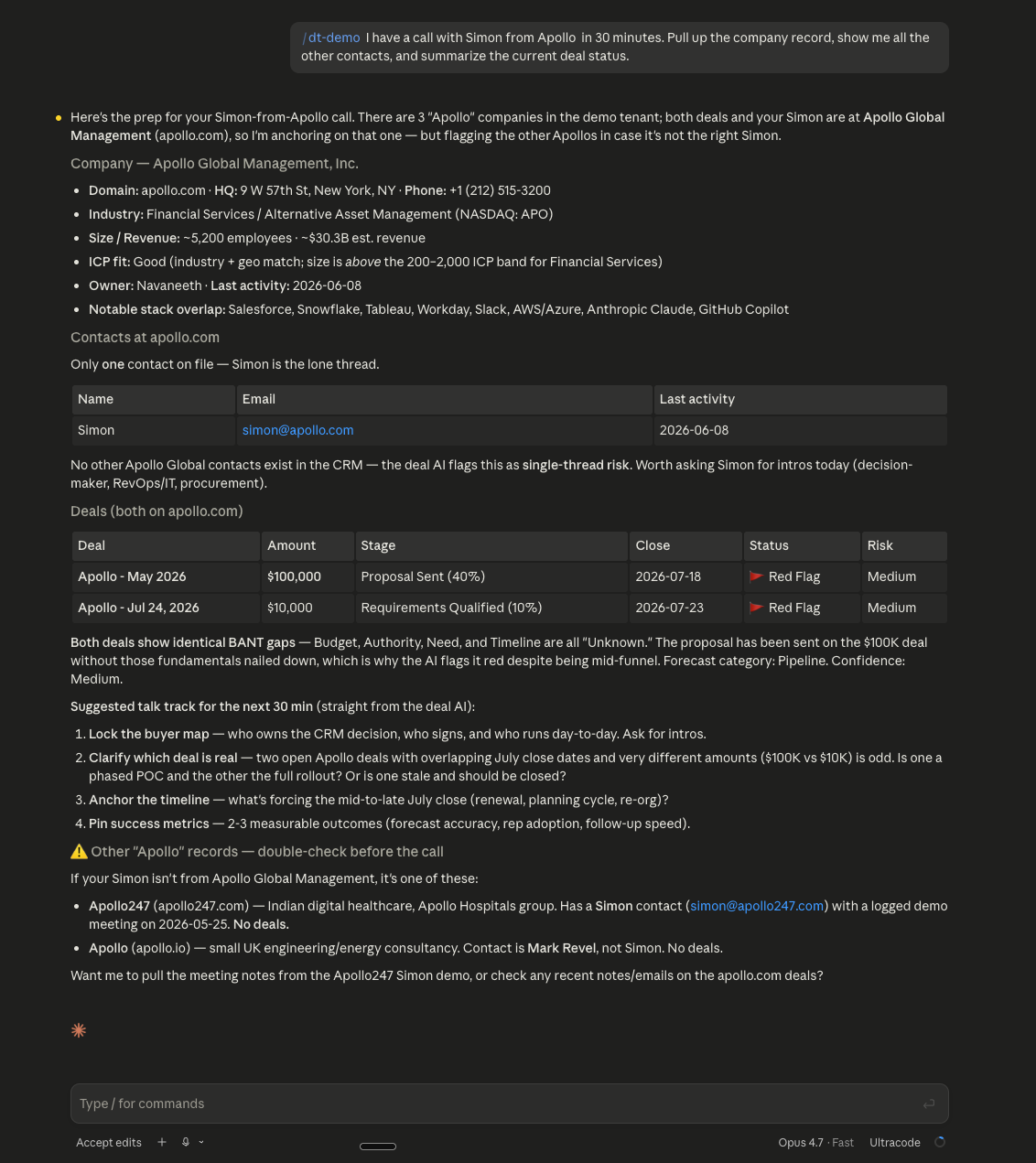Toggle the Accept edits mode

(109, 1142)
